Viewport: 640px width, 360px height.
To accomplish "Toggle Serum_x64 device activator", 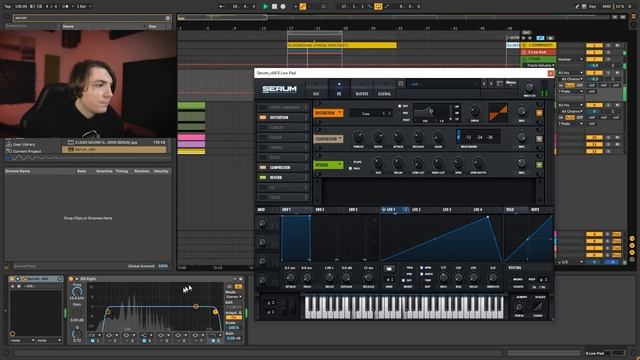I will (12, 279).
